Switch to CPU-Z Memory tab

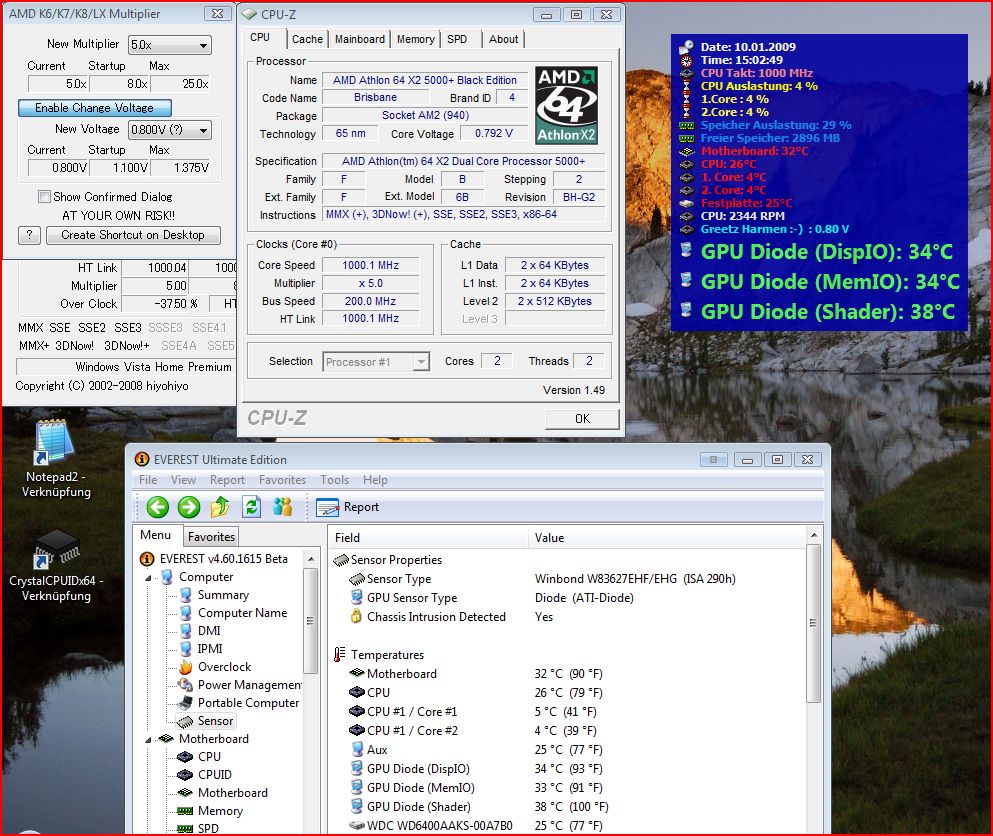(415, 39)
